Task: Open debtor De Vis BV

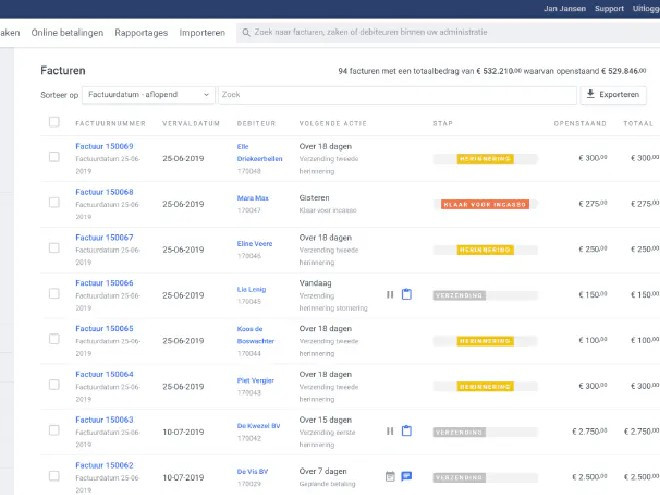Action: coord(252,471)
